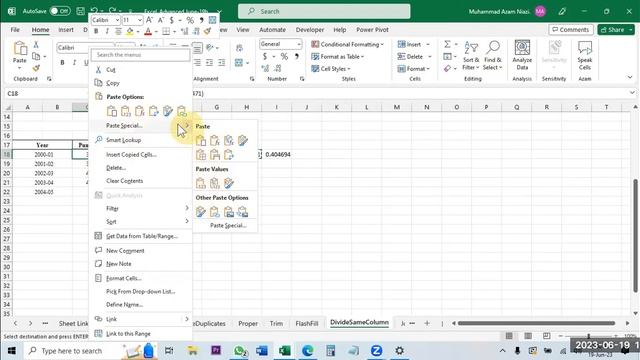Switch to the Home ribbon tab

coord(40,30)
